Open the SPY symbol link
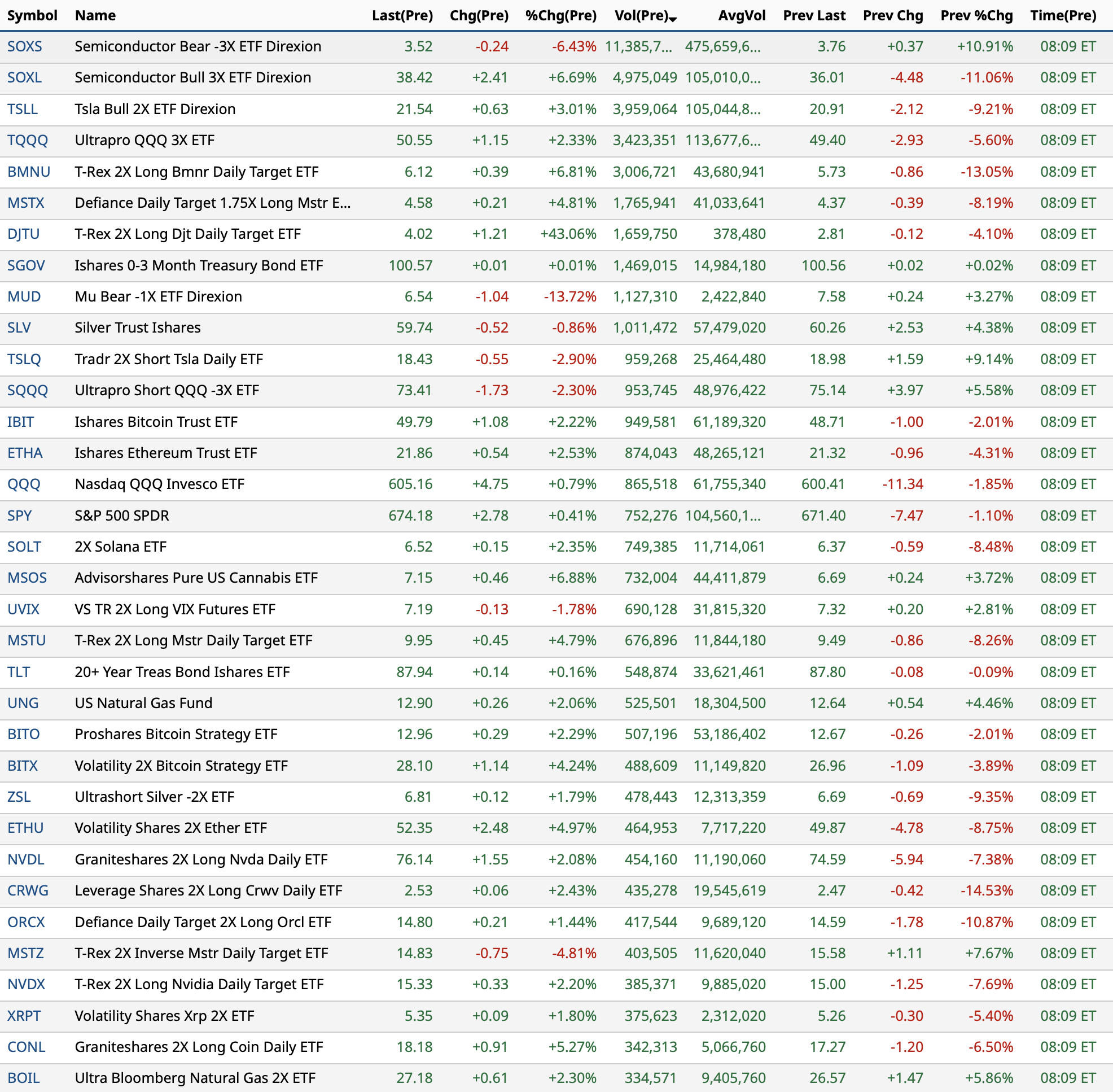This screenshot has height=1092, width=1113. (x=20, y=516)
